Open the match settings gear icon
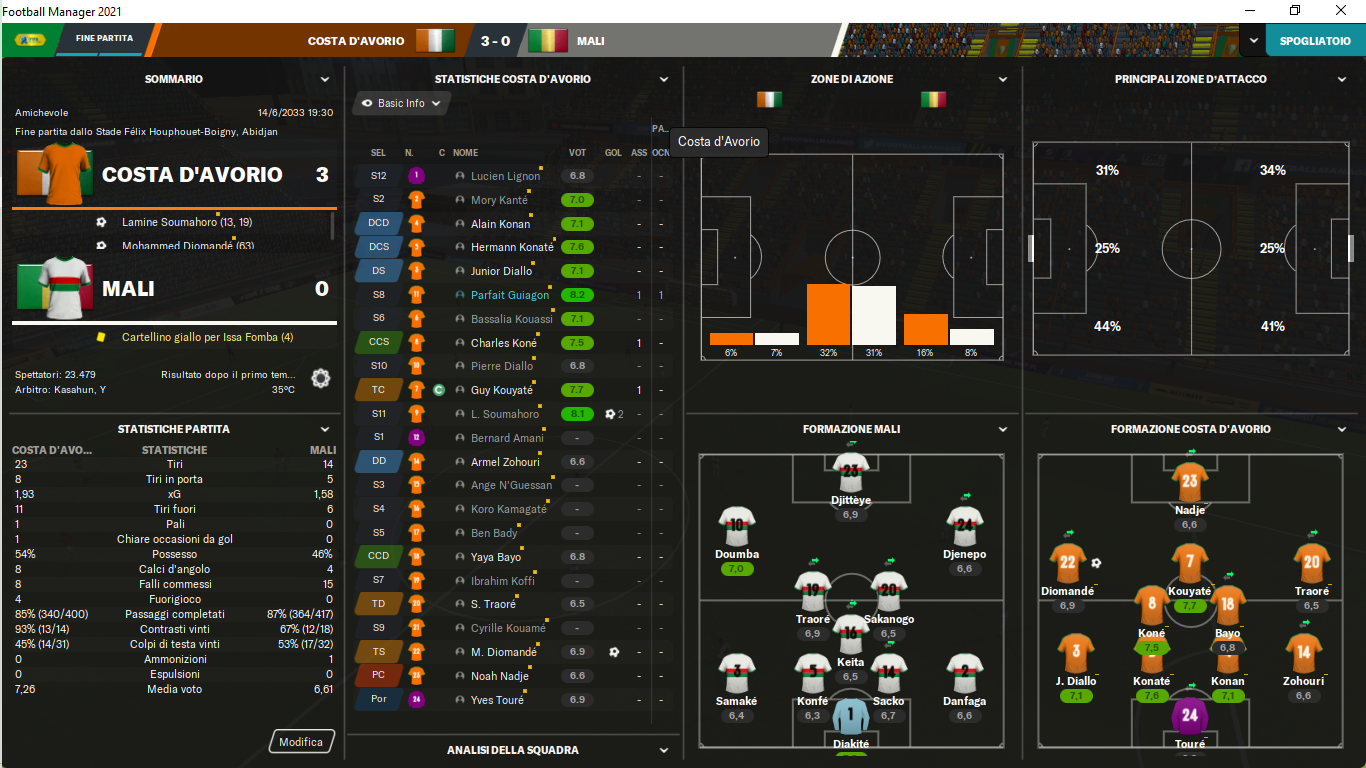 (x=320, y=378)
